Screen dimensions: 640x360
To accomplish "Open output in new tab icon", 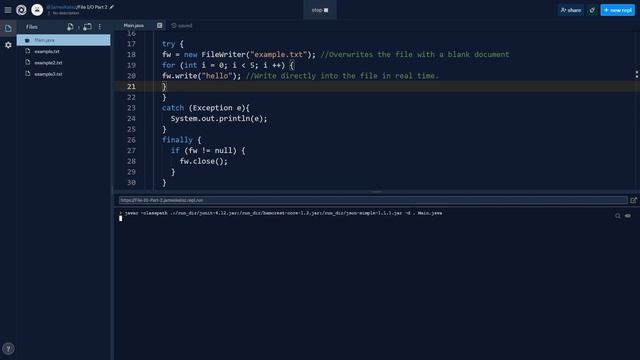I will (633, 200).
